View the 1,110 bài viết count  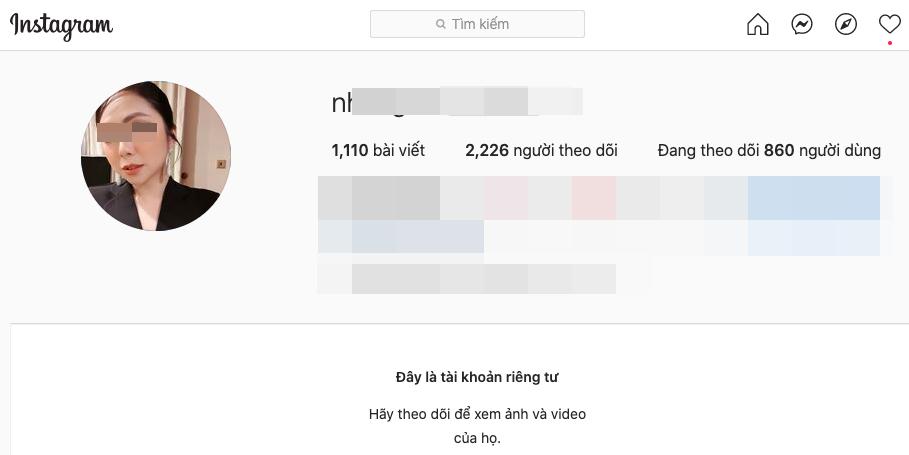(378, 151)
